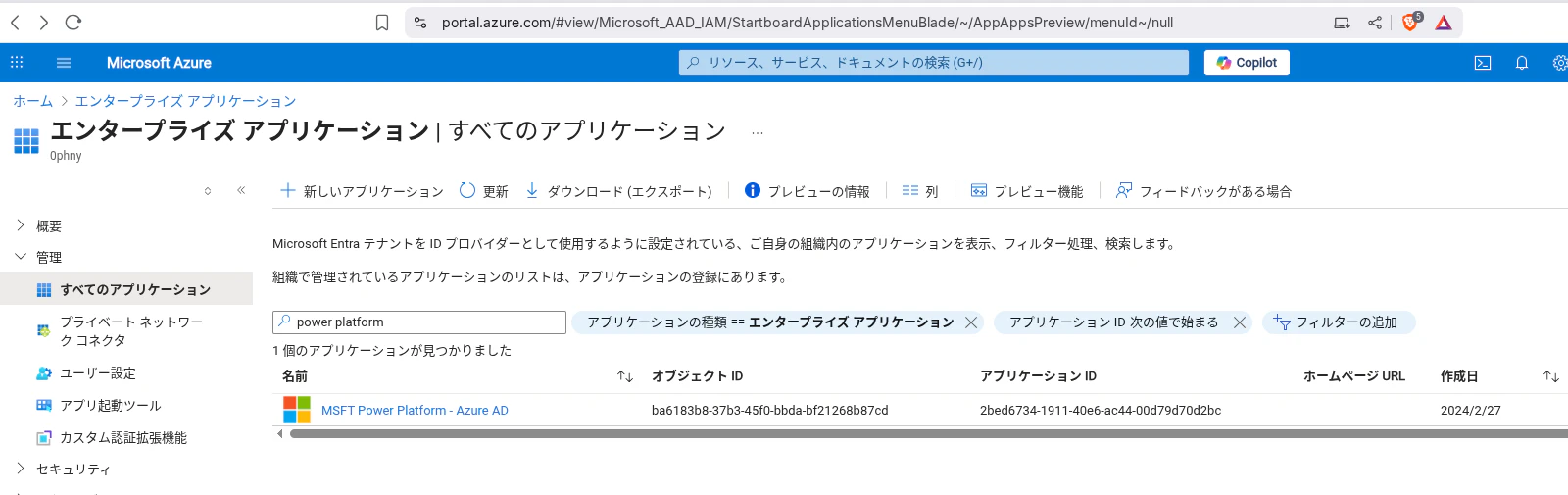Focus the Azure resource search box
Screen dimensions: 1568x495
[934, 63]
